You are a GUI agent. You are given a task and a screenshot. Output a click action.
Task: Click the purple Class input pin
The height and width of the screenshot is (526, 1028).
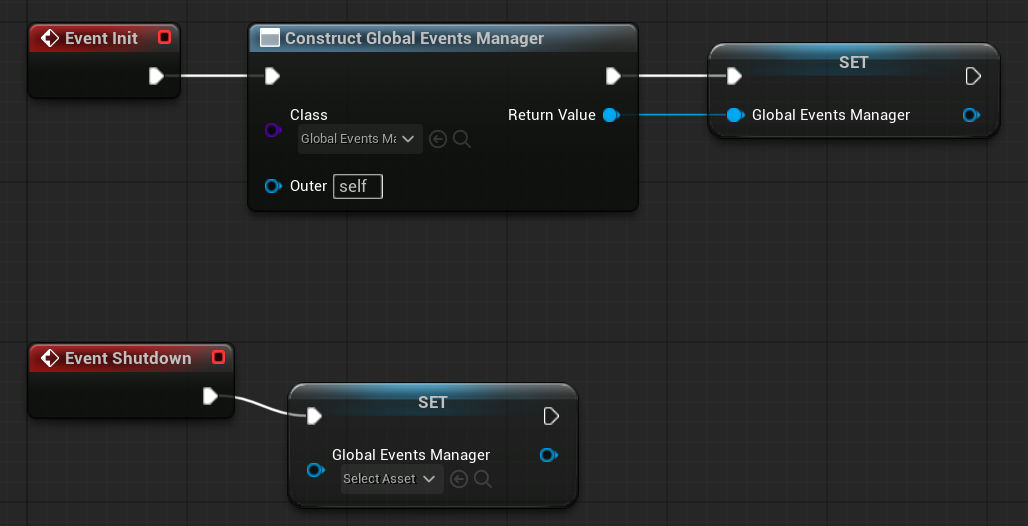[x=273, y=130]
